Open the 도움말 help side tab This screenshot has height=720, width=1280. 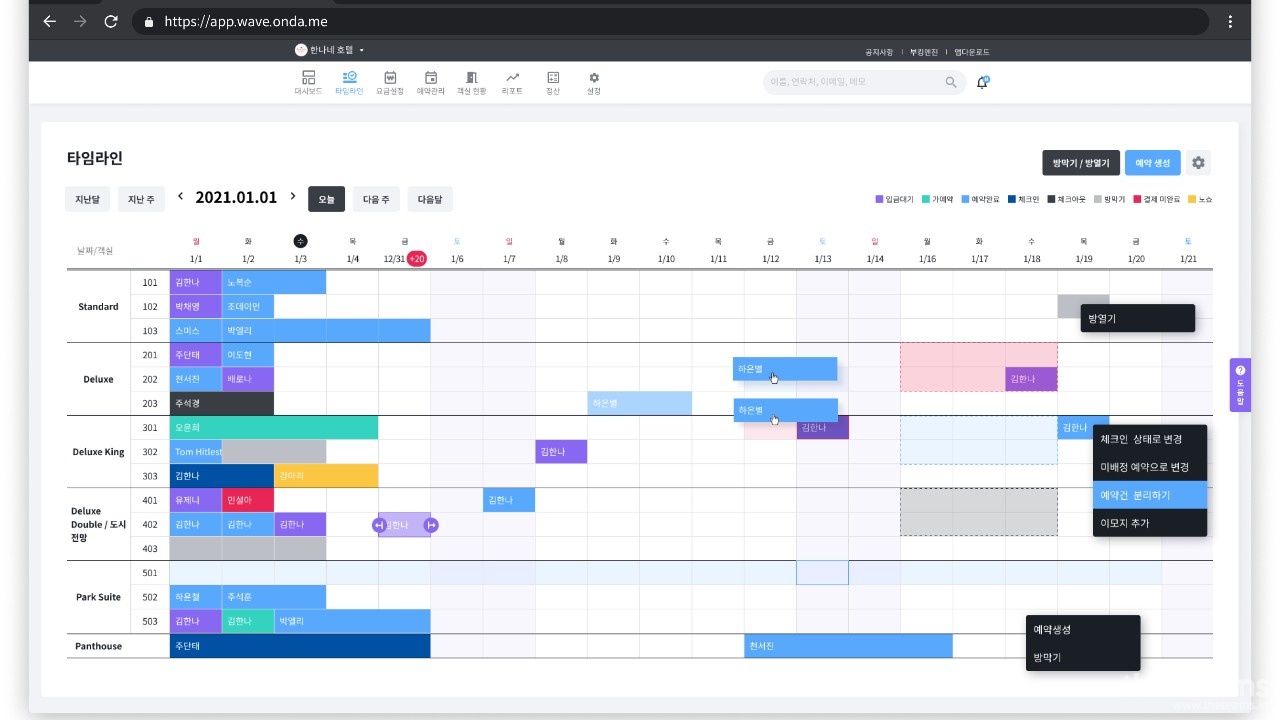pos(1240,385)
